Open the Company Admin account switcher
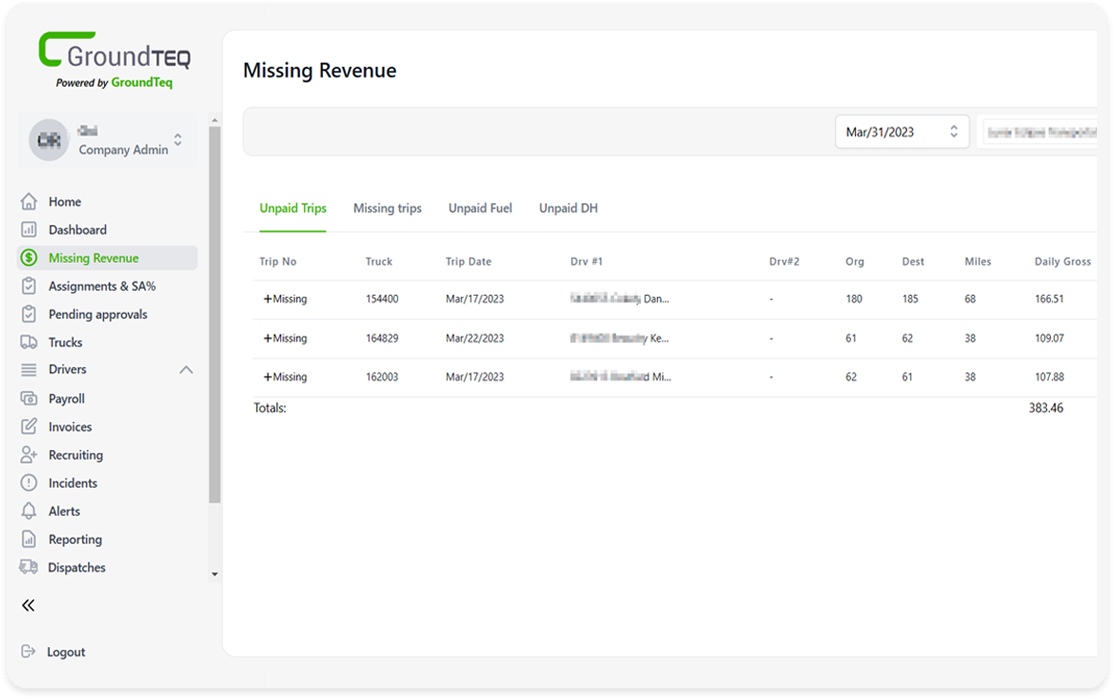Image resolution: width=1115 pixels, height=700 pixels. click(x=178, y=141)
